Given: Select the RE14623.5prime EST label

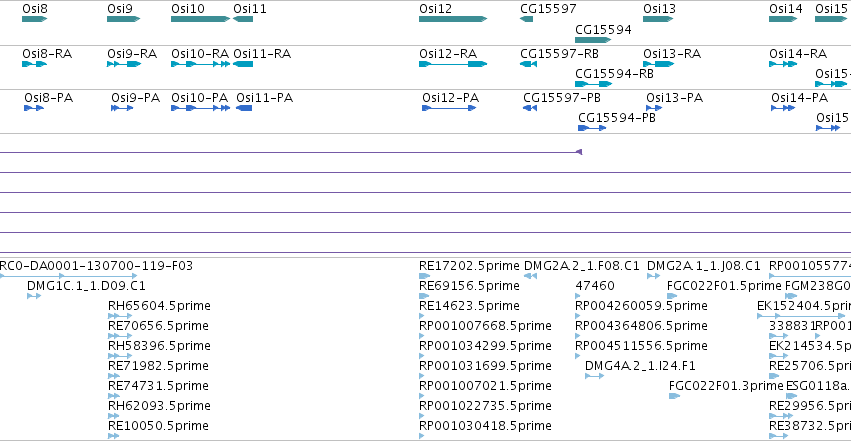Looking at the screenshot, I should click(x=469, y=306).
